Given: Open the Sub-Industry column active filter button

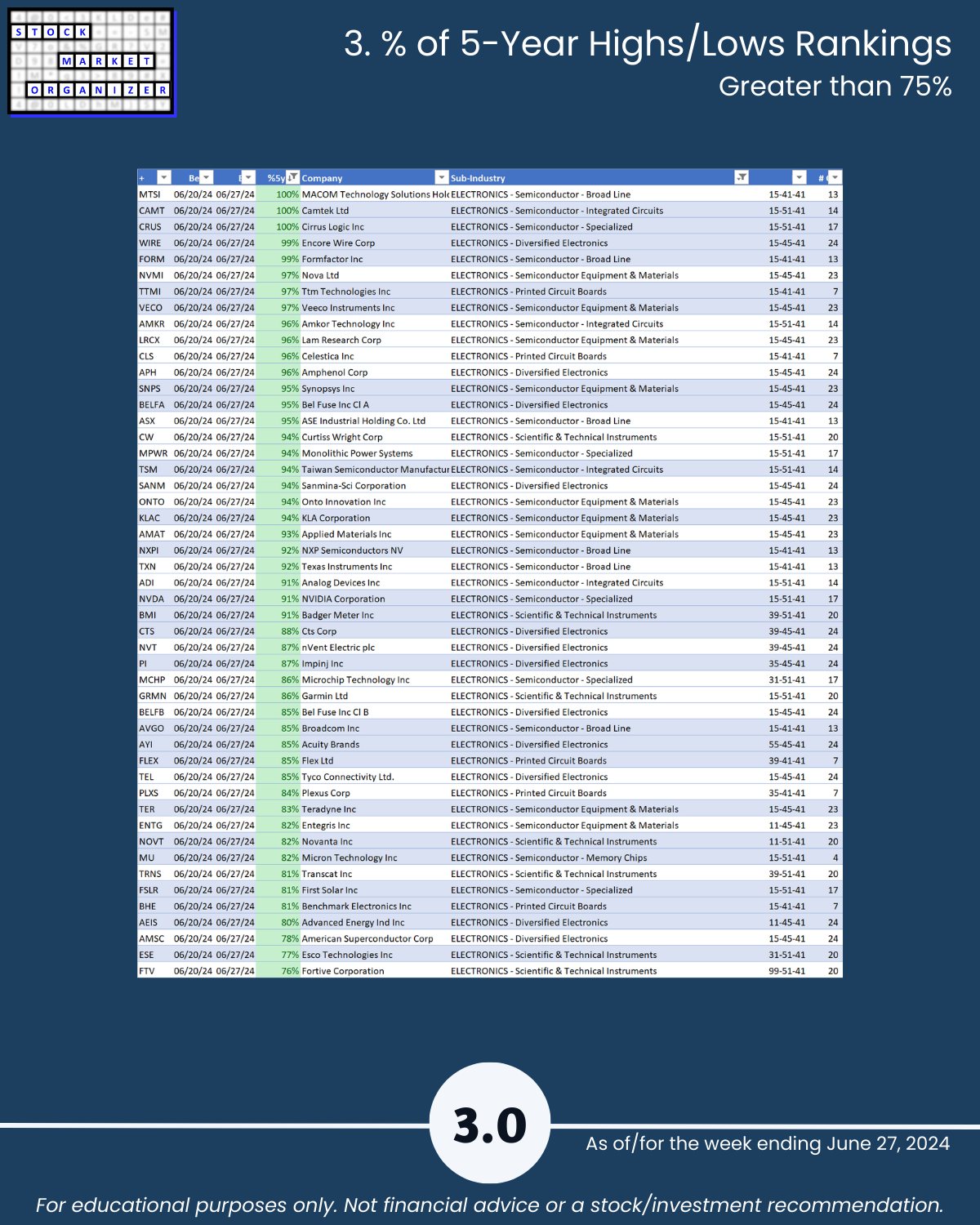Looking at the screenshot, I should click(x=742, y=178).
